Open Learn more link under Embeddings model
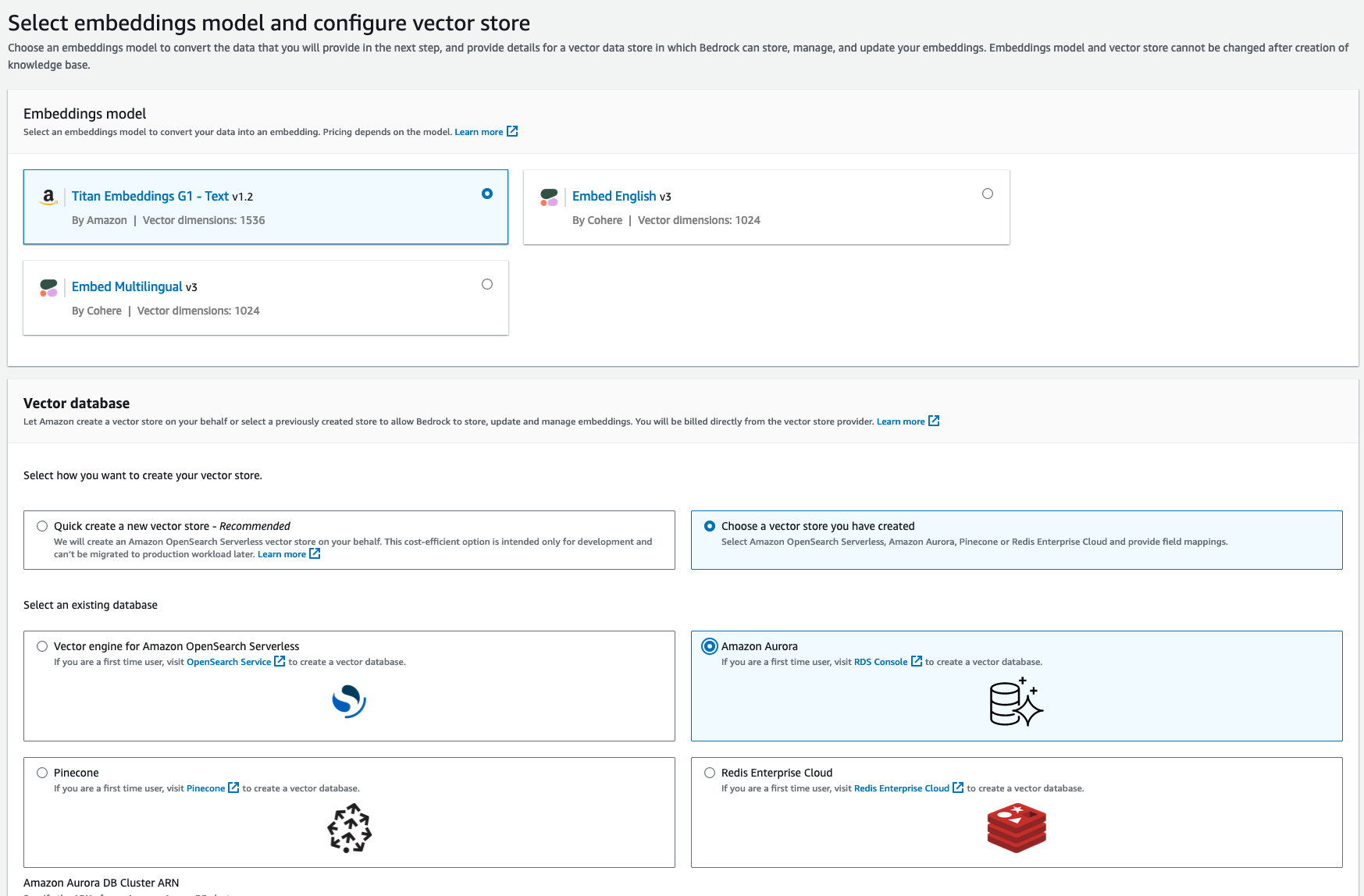The width and height of the screenshot is (1364, 896). point(479,132)
